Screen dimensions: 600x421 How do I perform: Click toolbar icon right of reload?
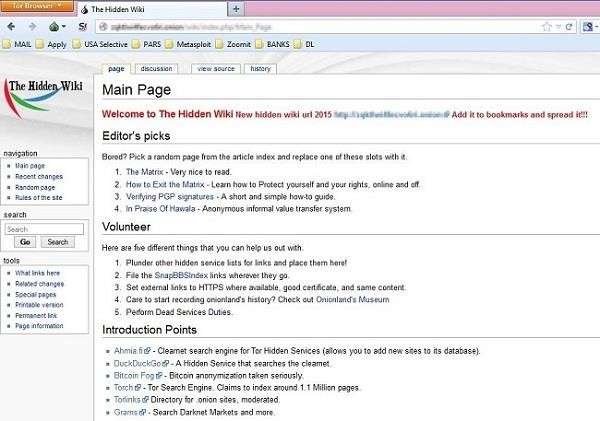point(589,26)
